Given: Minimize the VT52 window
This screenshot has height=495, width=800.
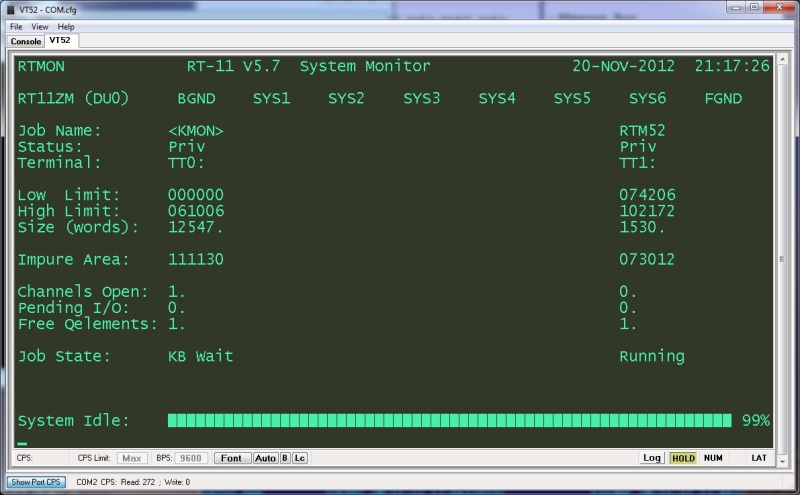Looking at the screenshot, I should 731,8.
